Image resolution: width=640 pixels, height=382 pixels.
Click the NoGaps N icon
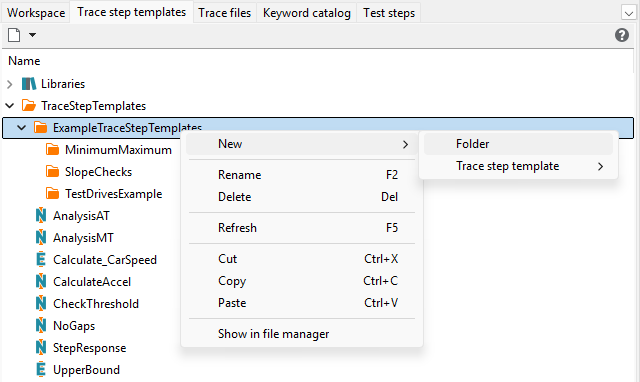[41, 326]
